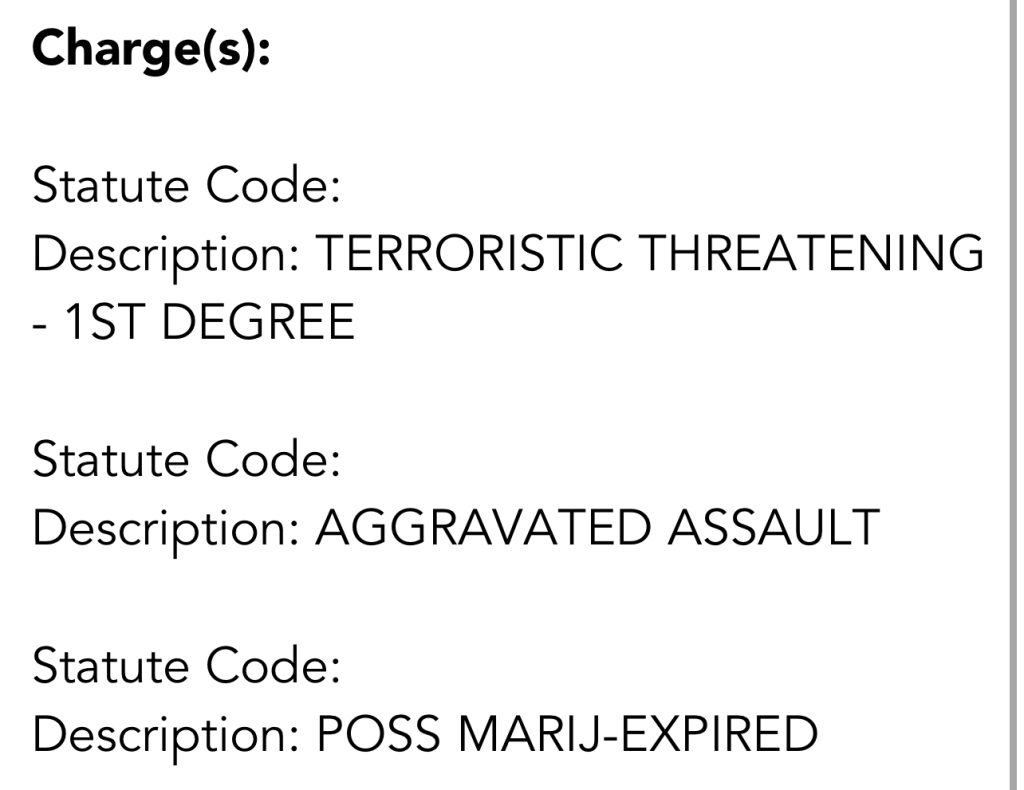The image size is (1024, 790).
Task: Click the word POSS in third charge
Action: (x=378, y=735)
